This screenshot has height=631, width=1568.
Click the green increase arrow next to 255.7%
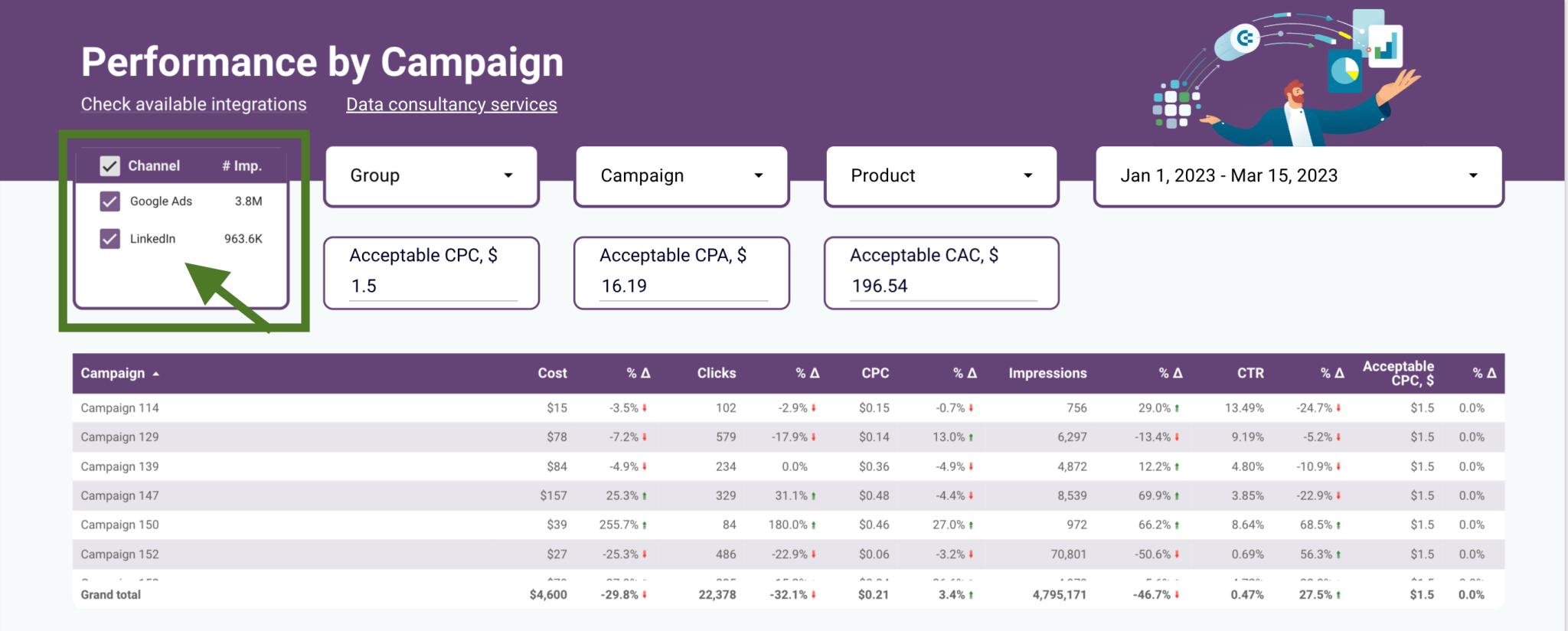[x=645, y=525]
